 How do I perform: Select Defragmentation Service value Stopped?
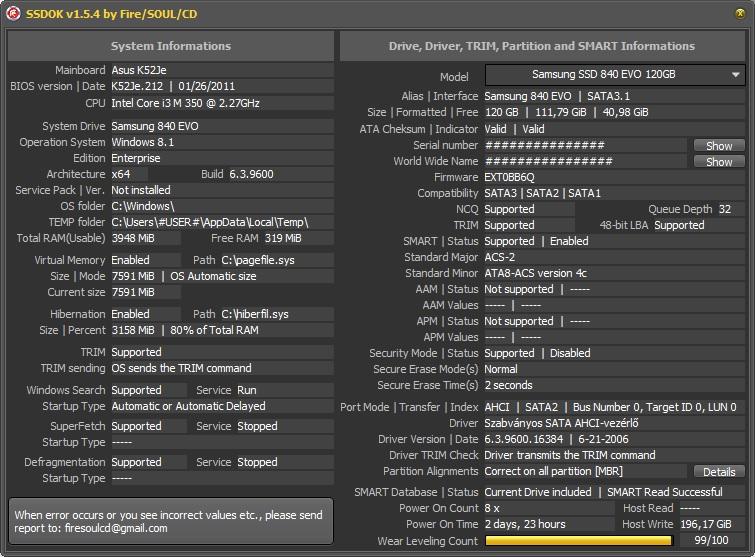pos(257,462)
